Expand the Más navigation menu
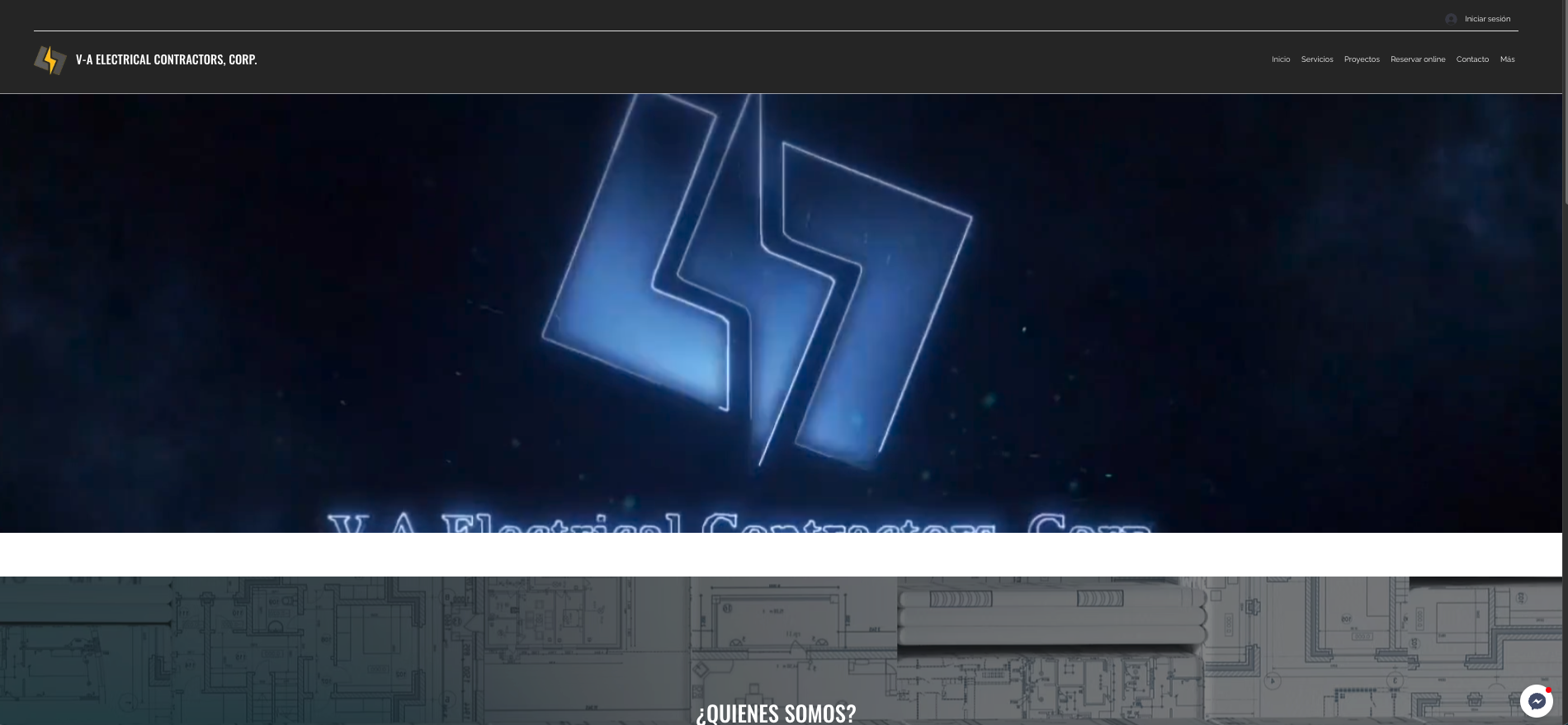This screenshot has height=725, width=1568. [1507, 59]
